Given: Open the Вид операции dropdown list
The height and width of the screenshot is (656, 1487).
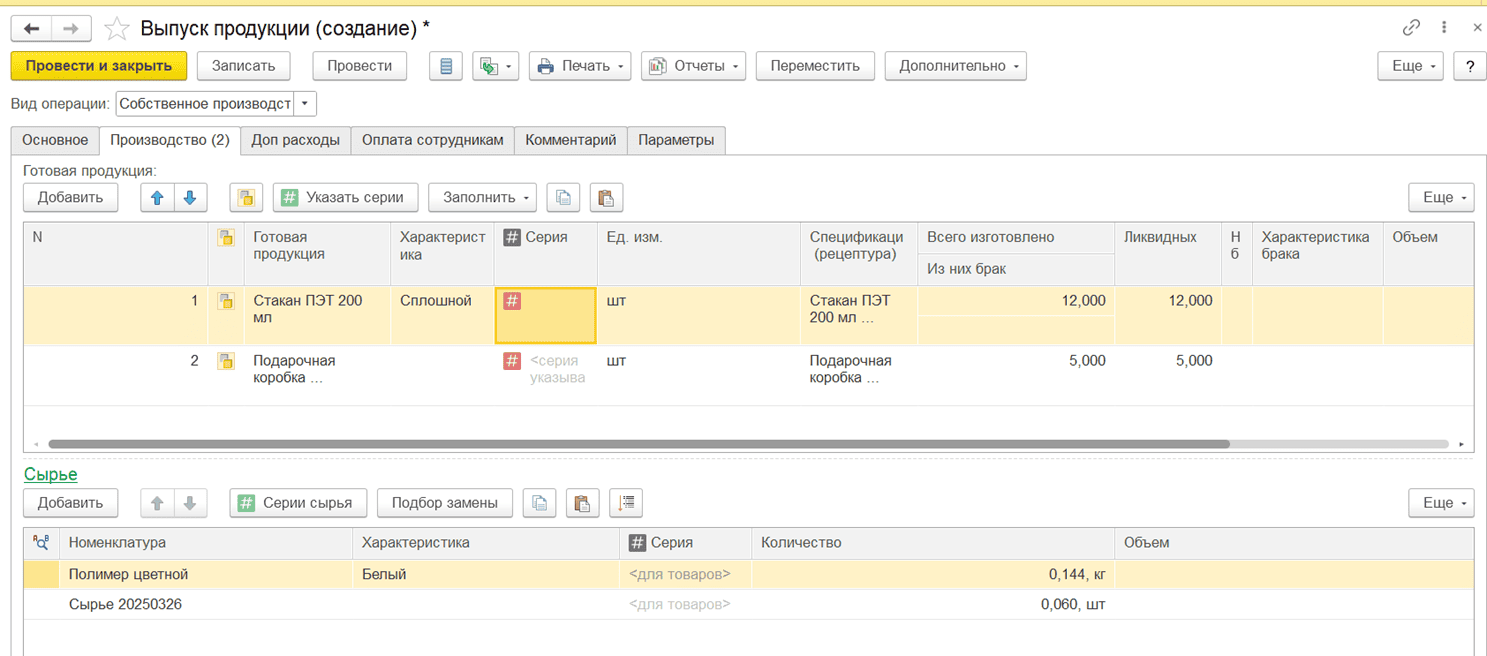Looking at the screenshot, I should coord(305,104).
